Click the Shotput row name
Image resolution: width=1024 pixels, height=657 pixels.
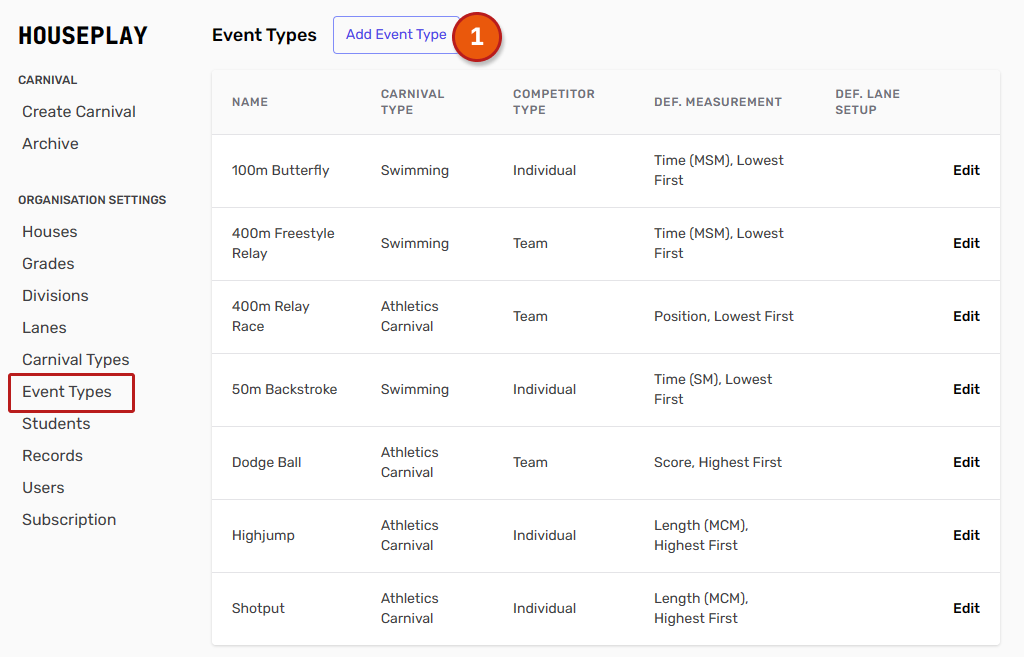coord(258,609)
